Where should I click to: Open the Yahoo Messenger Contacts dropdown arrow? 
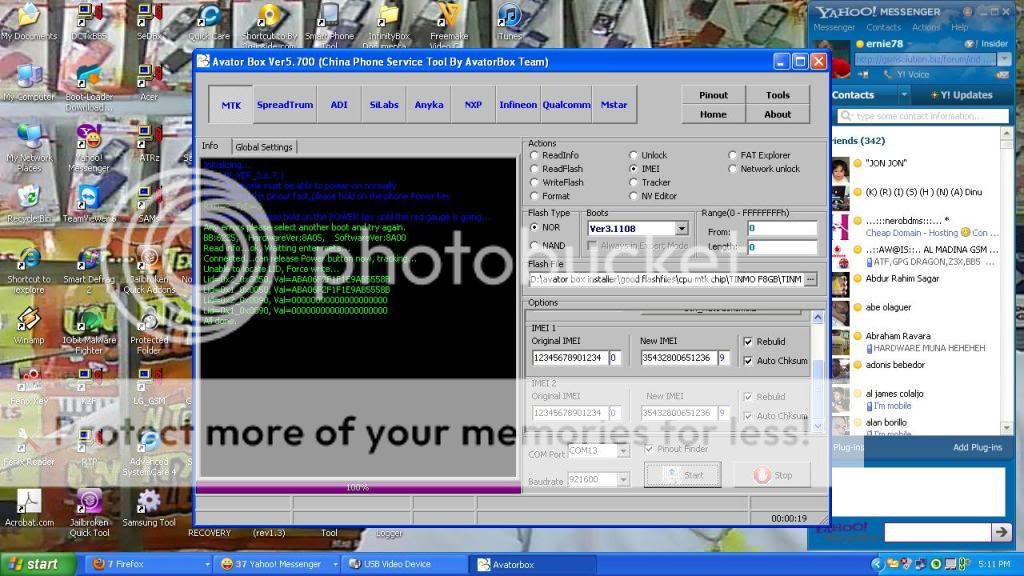pos(905,95)
